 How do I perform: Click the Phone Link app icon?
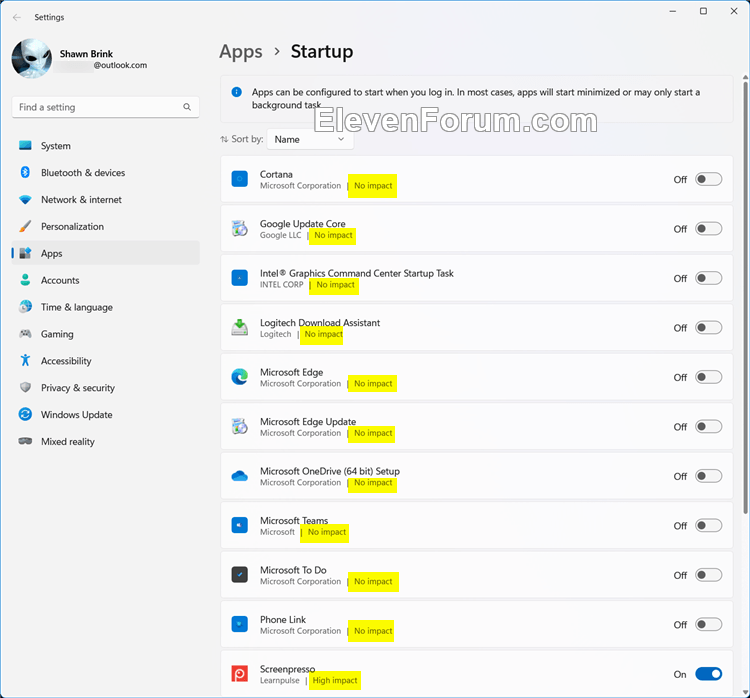pos(240,624)
